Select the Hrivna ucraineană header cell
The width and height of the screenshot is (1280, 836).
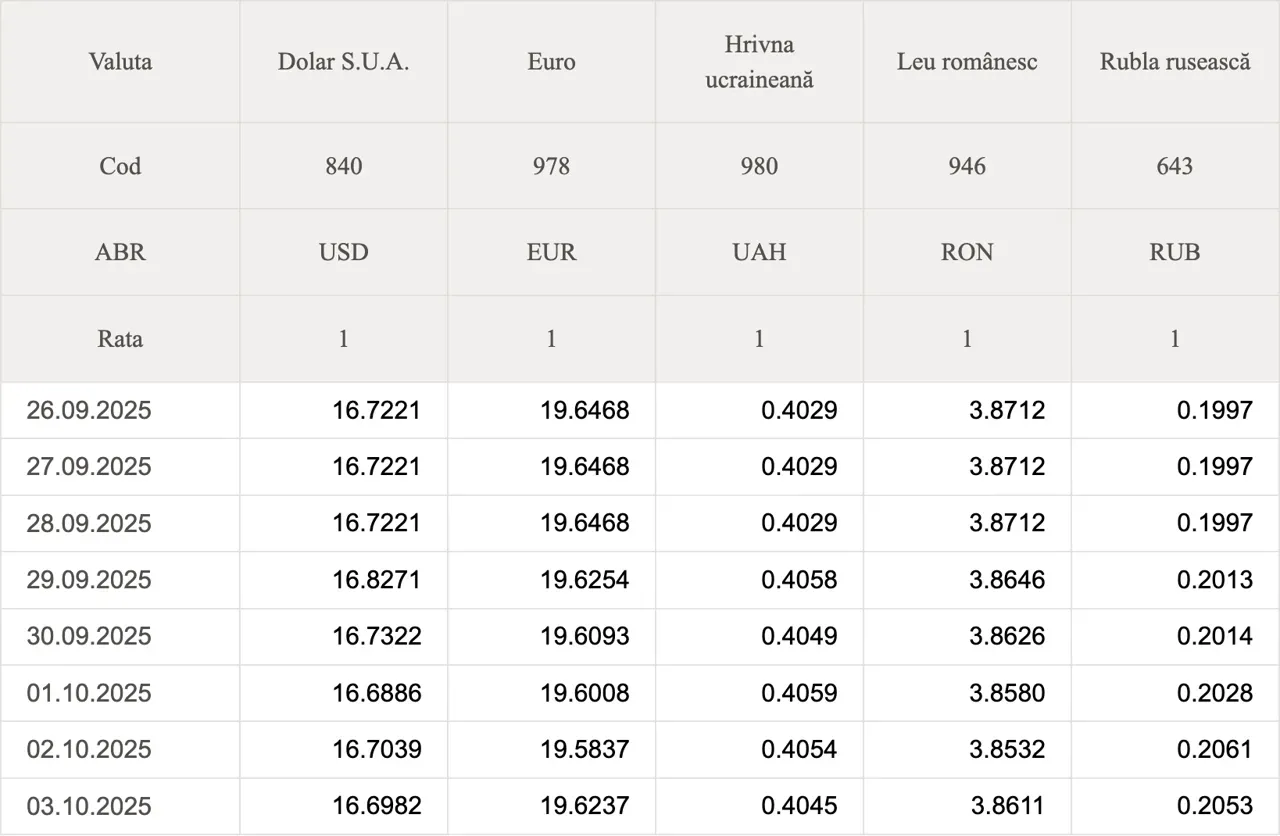coord(759,62)
